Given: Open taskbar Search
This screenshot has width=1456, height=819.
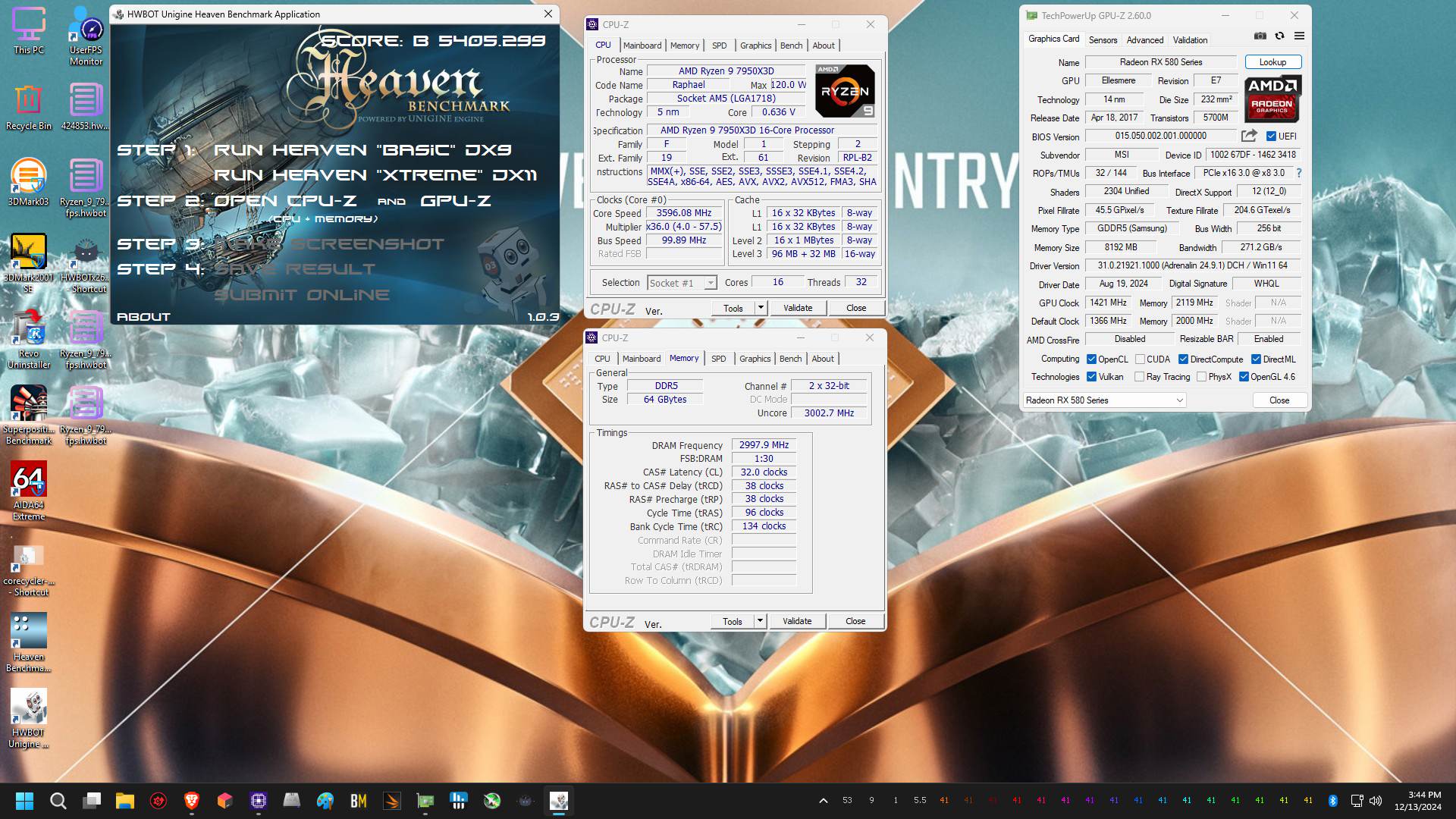Looking at the screenshot, I should click(58, 801).
